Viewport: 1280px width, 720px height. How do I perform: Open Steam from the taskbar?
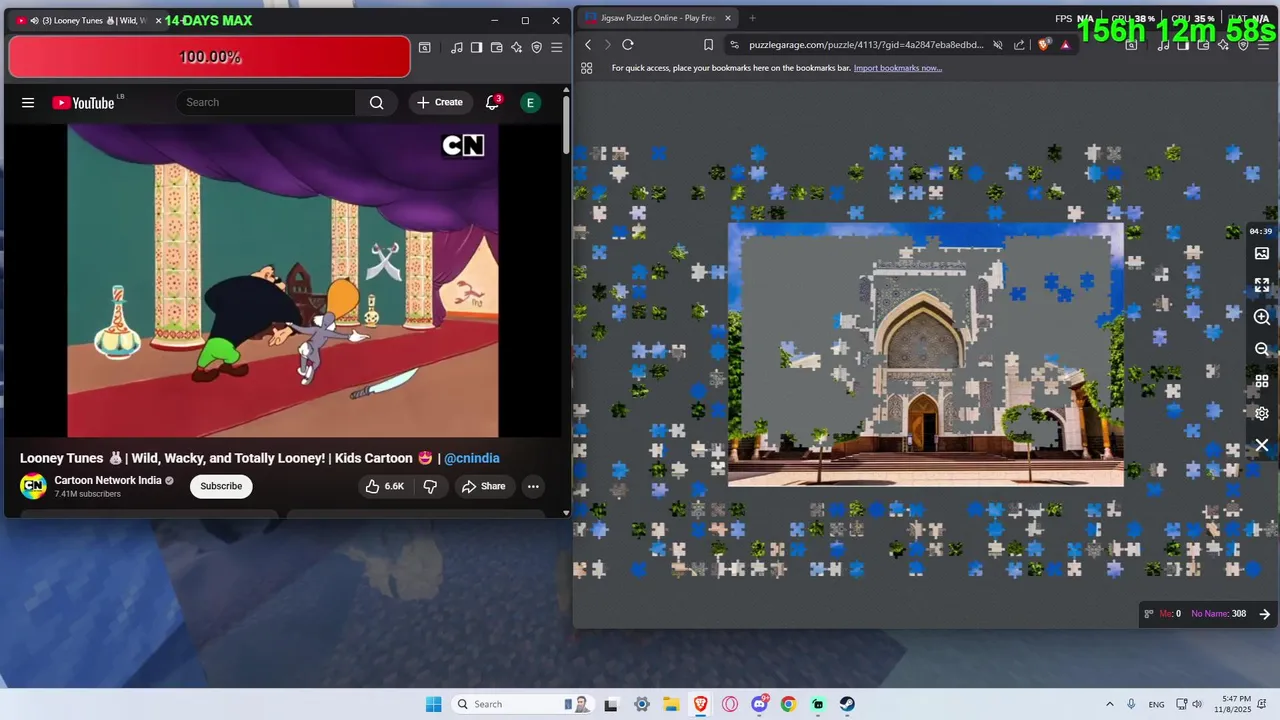coord(847,704)
